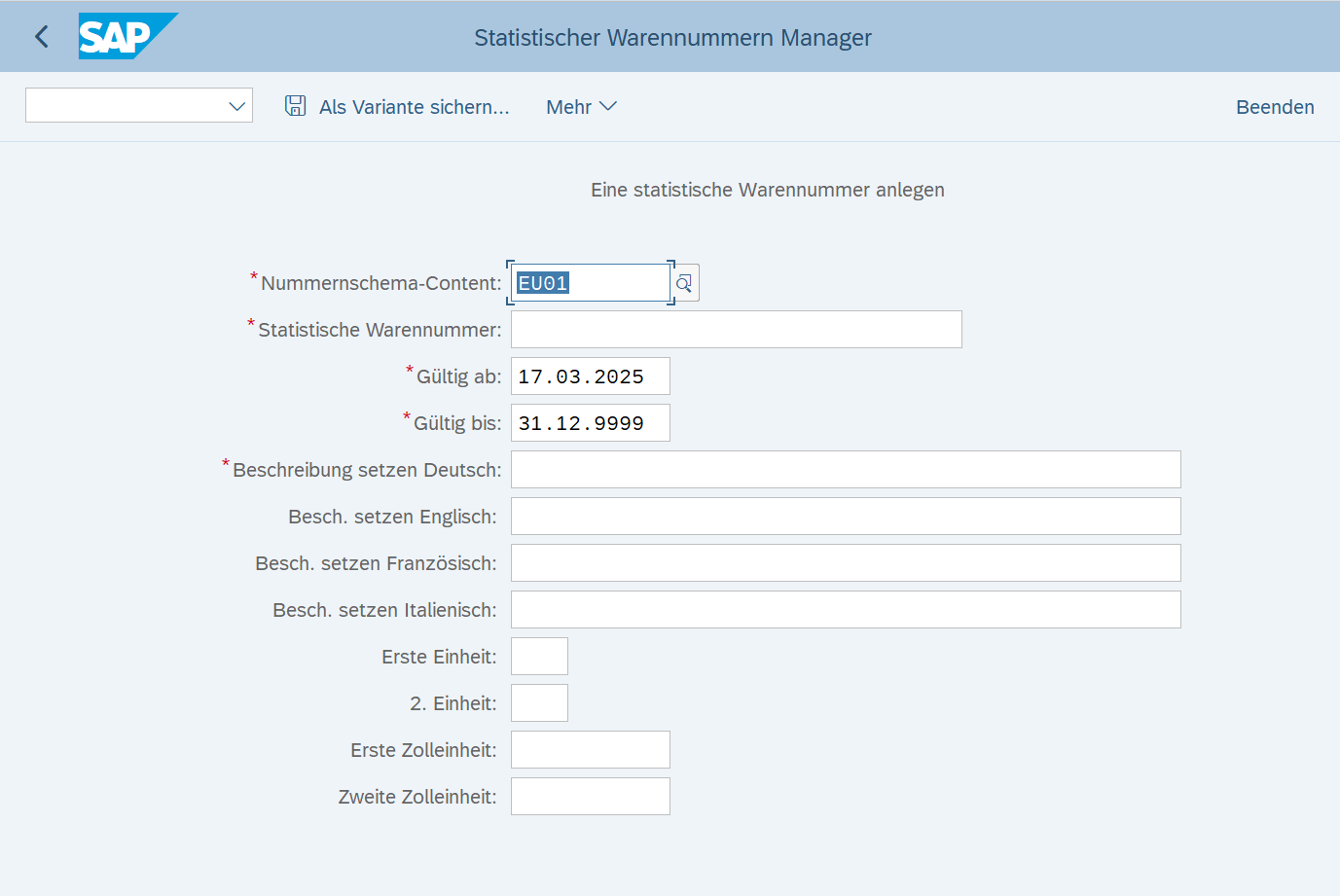
Task: Click the Erste Zolleinheit field
Action: pyautogui.click(x=591, y=750)
